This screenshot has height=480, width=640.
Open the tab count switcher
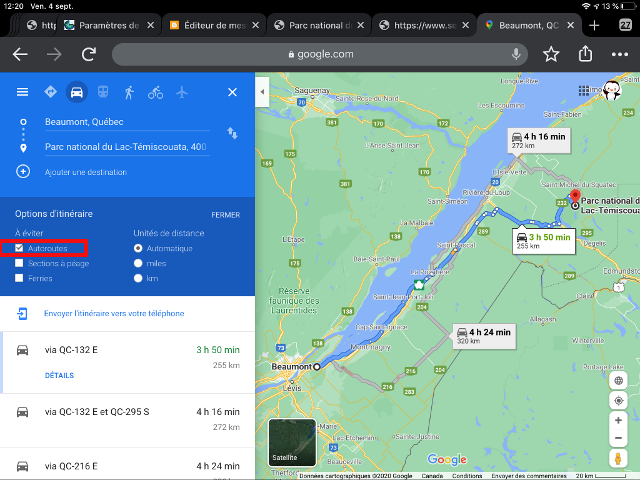pos(625,25)
